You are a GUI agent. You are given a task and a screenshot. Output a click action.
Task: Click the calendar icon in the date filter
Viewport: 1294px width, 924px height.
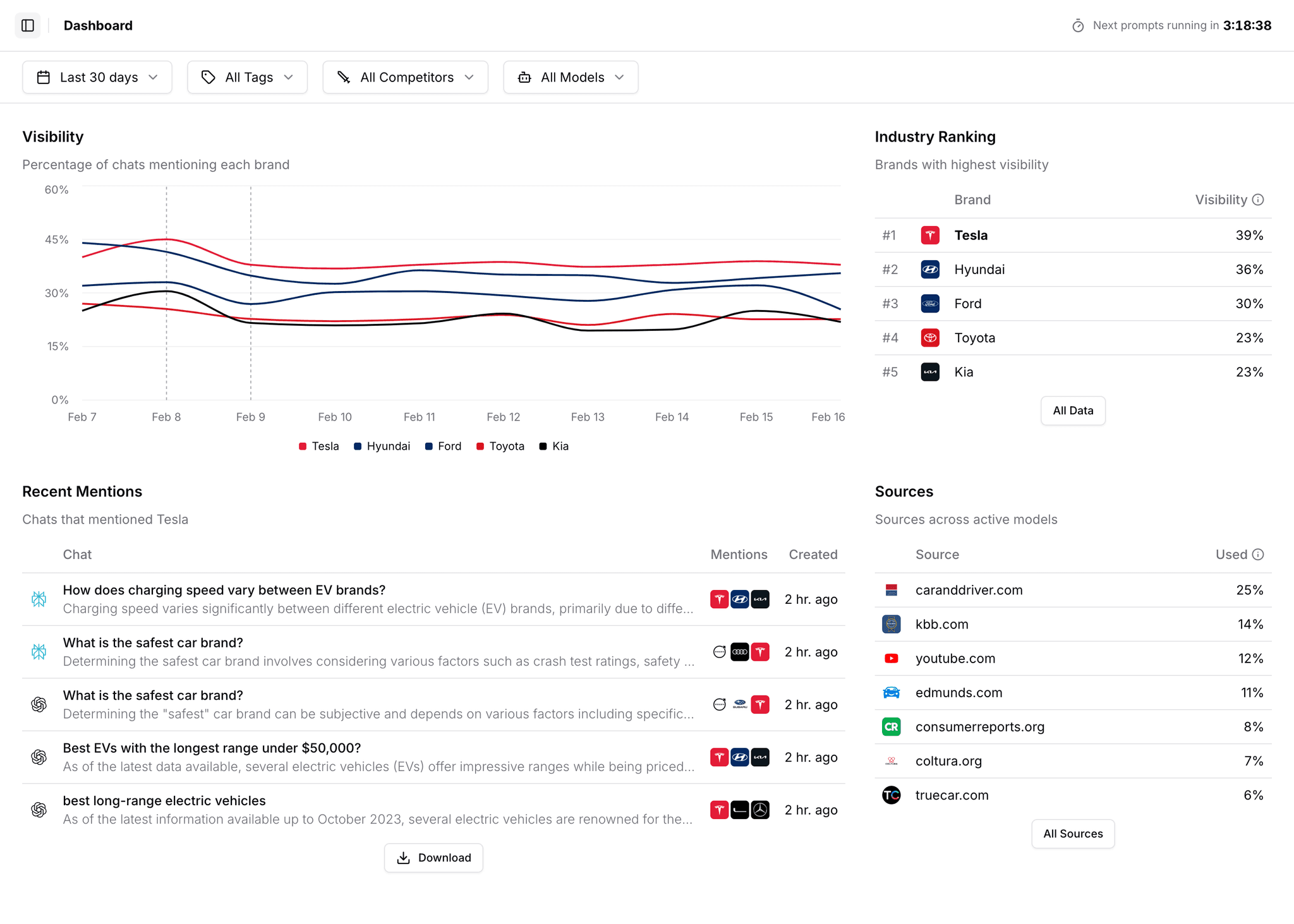pyautogui.click(x=43, y=77)
